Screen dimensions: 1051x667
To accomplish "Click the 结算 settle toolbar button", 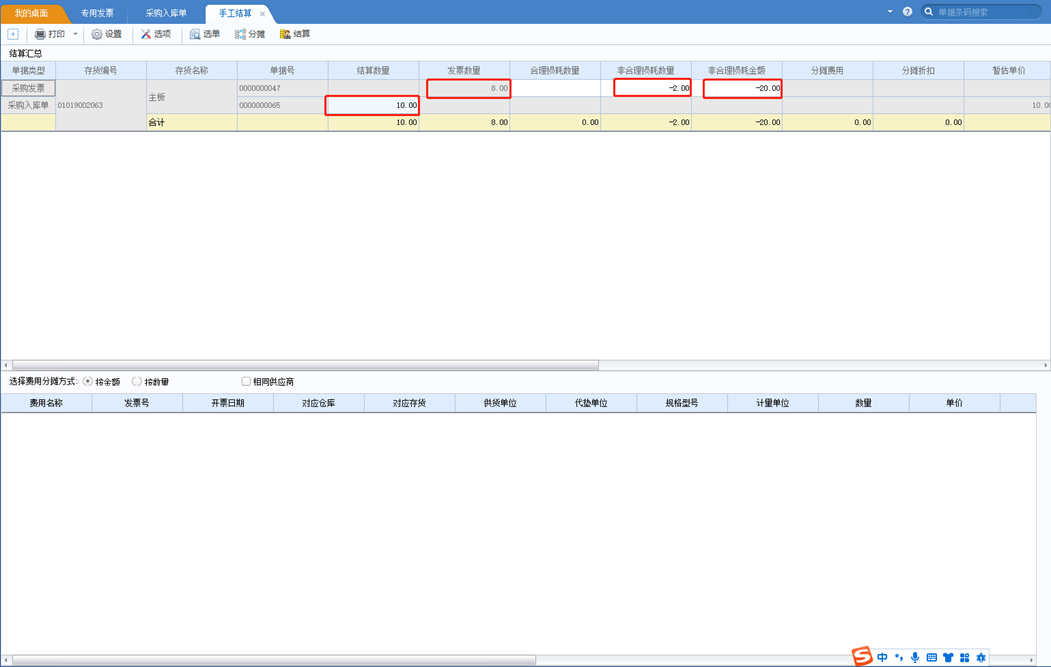I will coord(295,34).
